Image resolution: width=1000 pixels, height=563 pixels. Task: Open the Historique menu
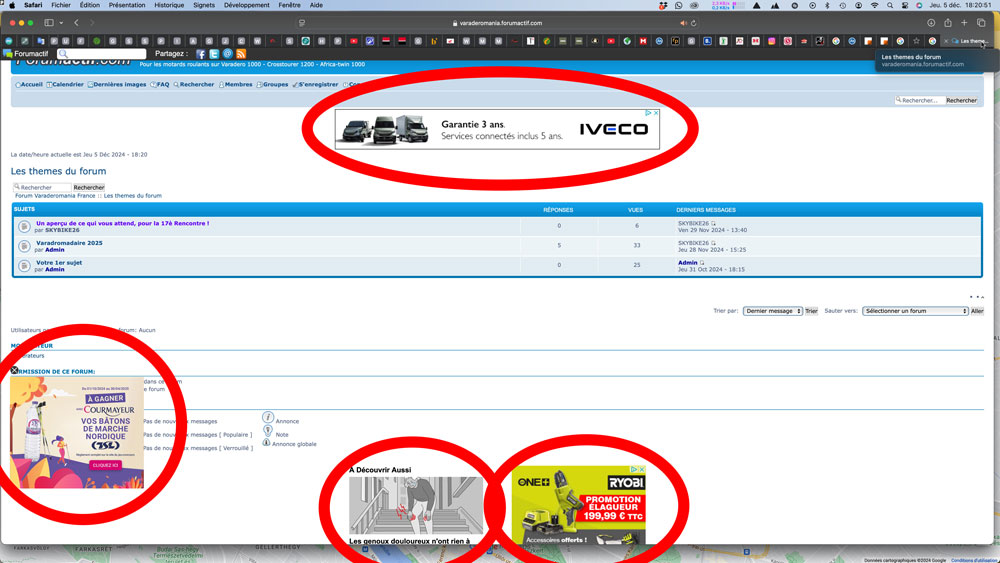(x=169, y=5)
